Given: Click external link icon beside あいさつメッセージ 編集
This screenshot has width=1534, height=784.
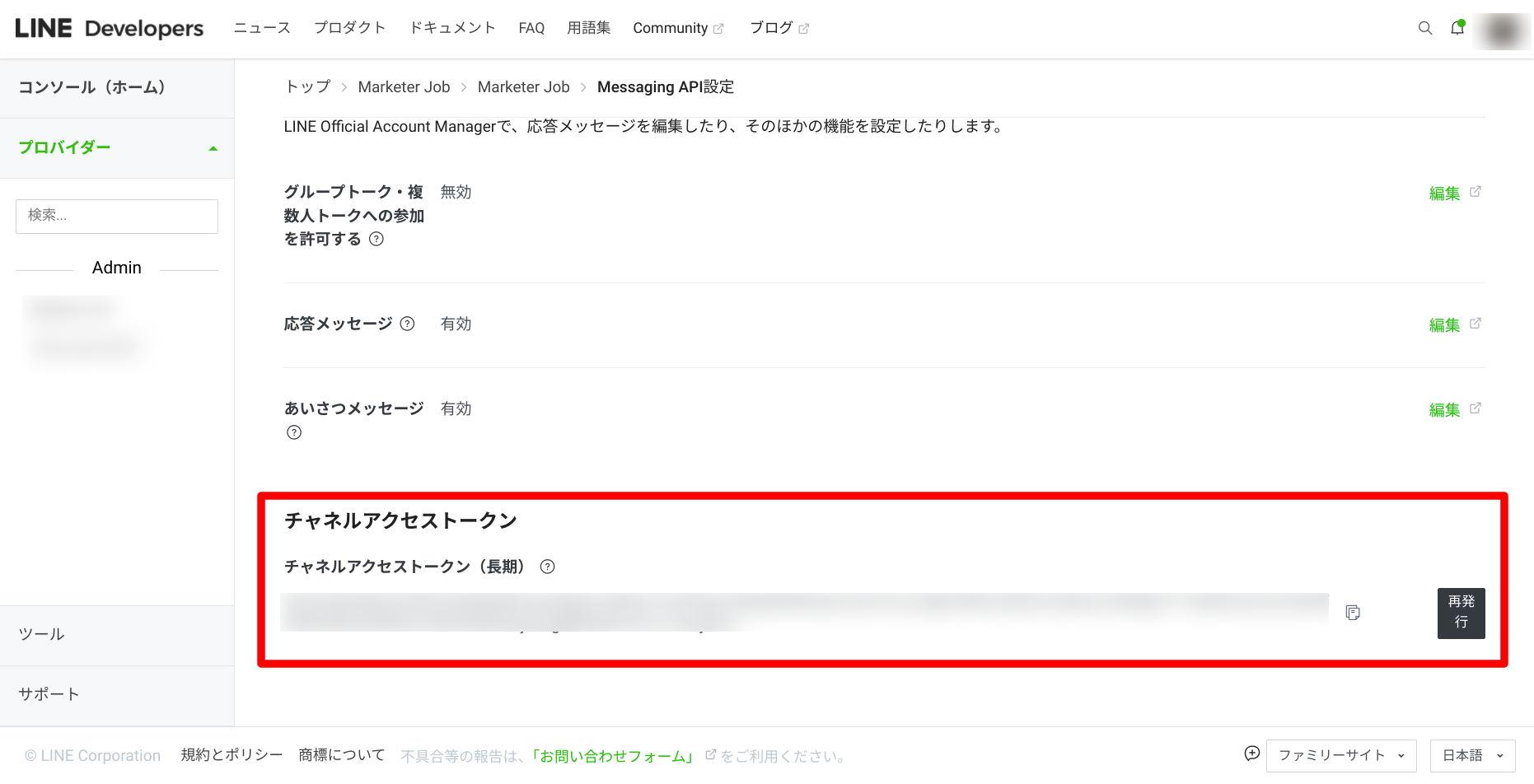Looking at the screenshot, I should [1476, 408].
